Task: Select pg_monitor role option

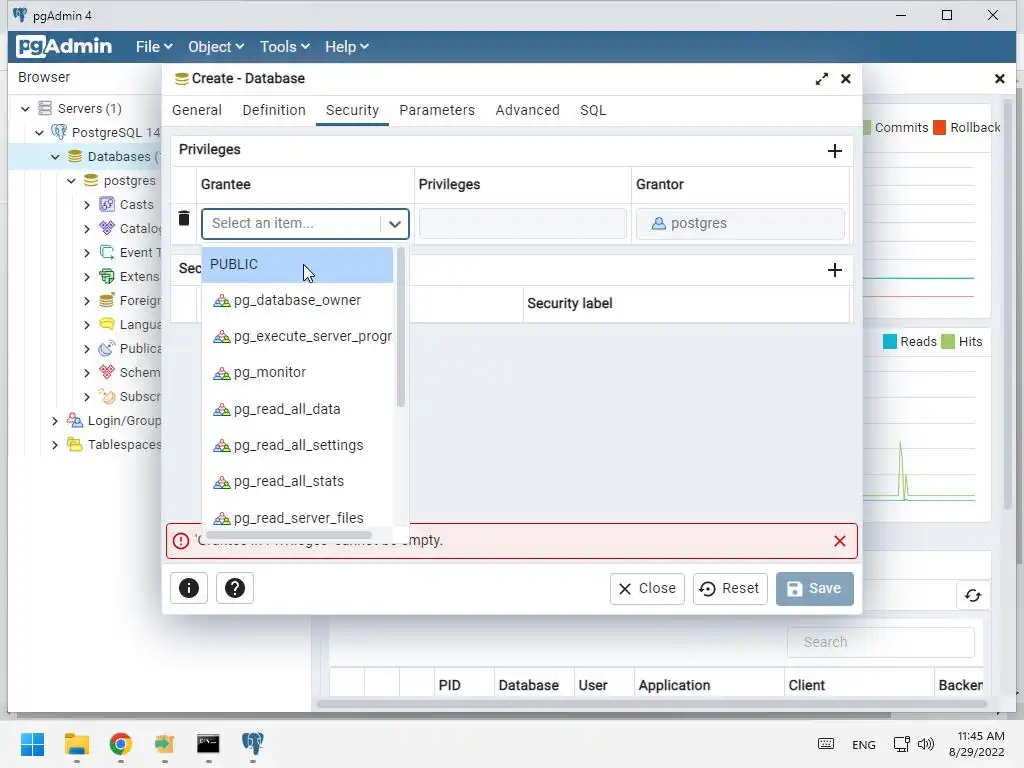Action: click(297, 372)
